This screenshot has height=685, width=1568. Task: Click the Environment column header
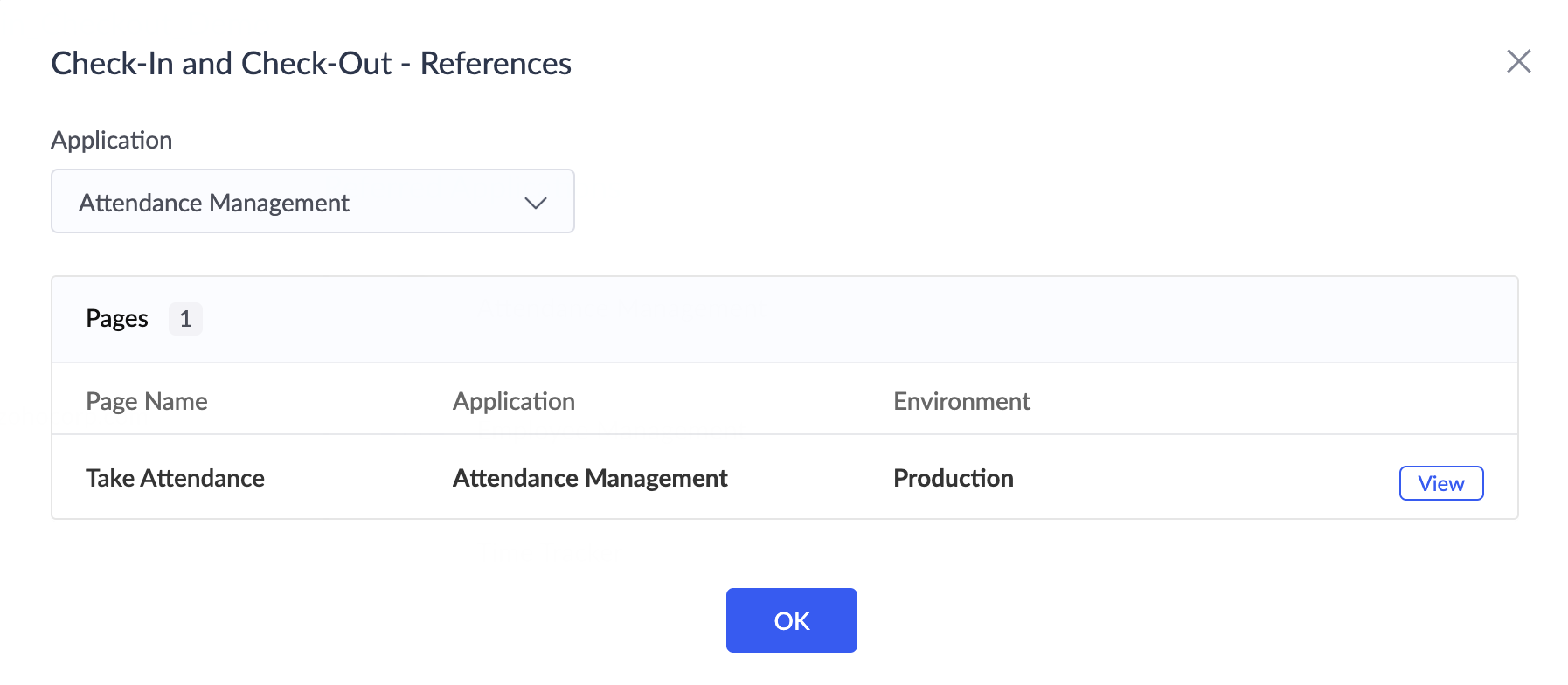coord(961,401)
